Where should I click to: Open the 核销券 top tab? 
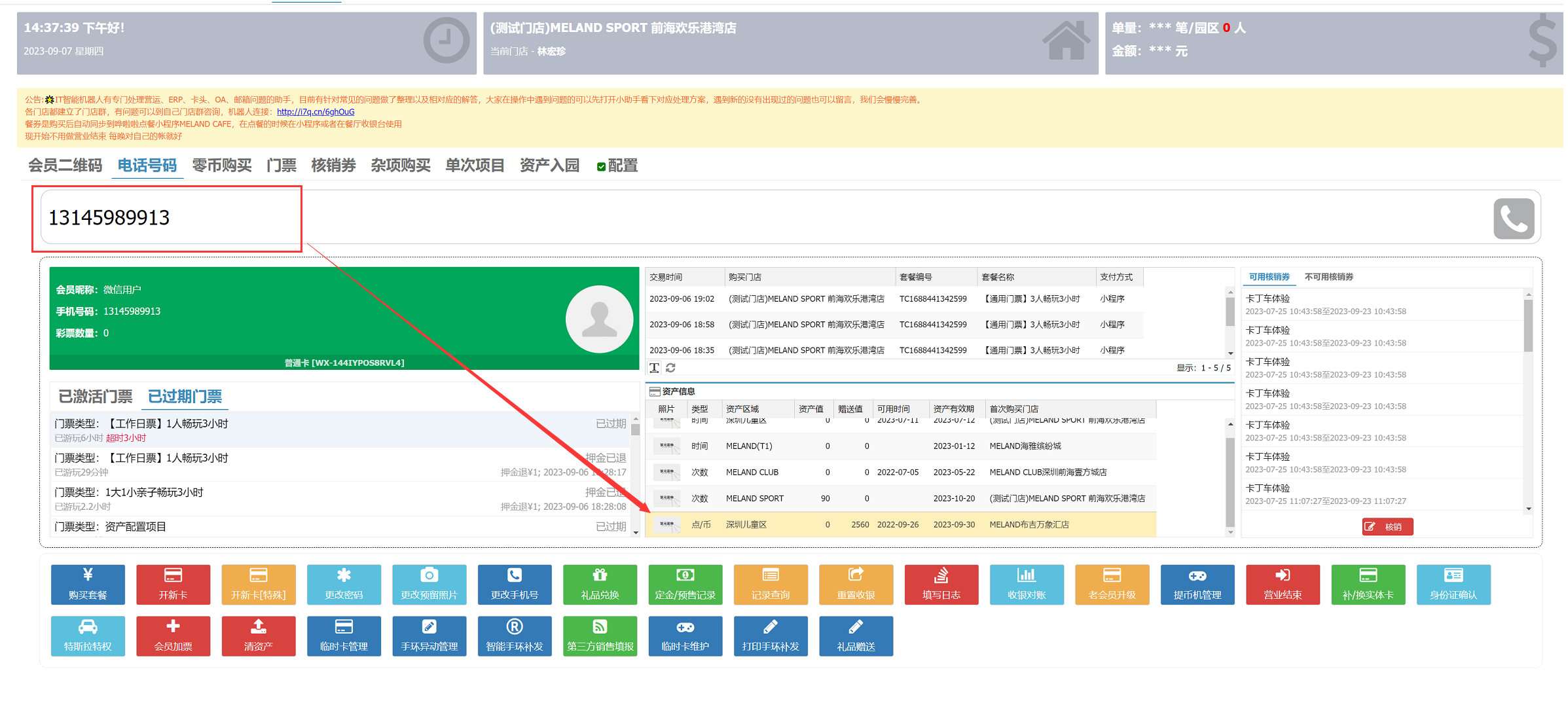point(333,166)
